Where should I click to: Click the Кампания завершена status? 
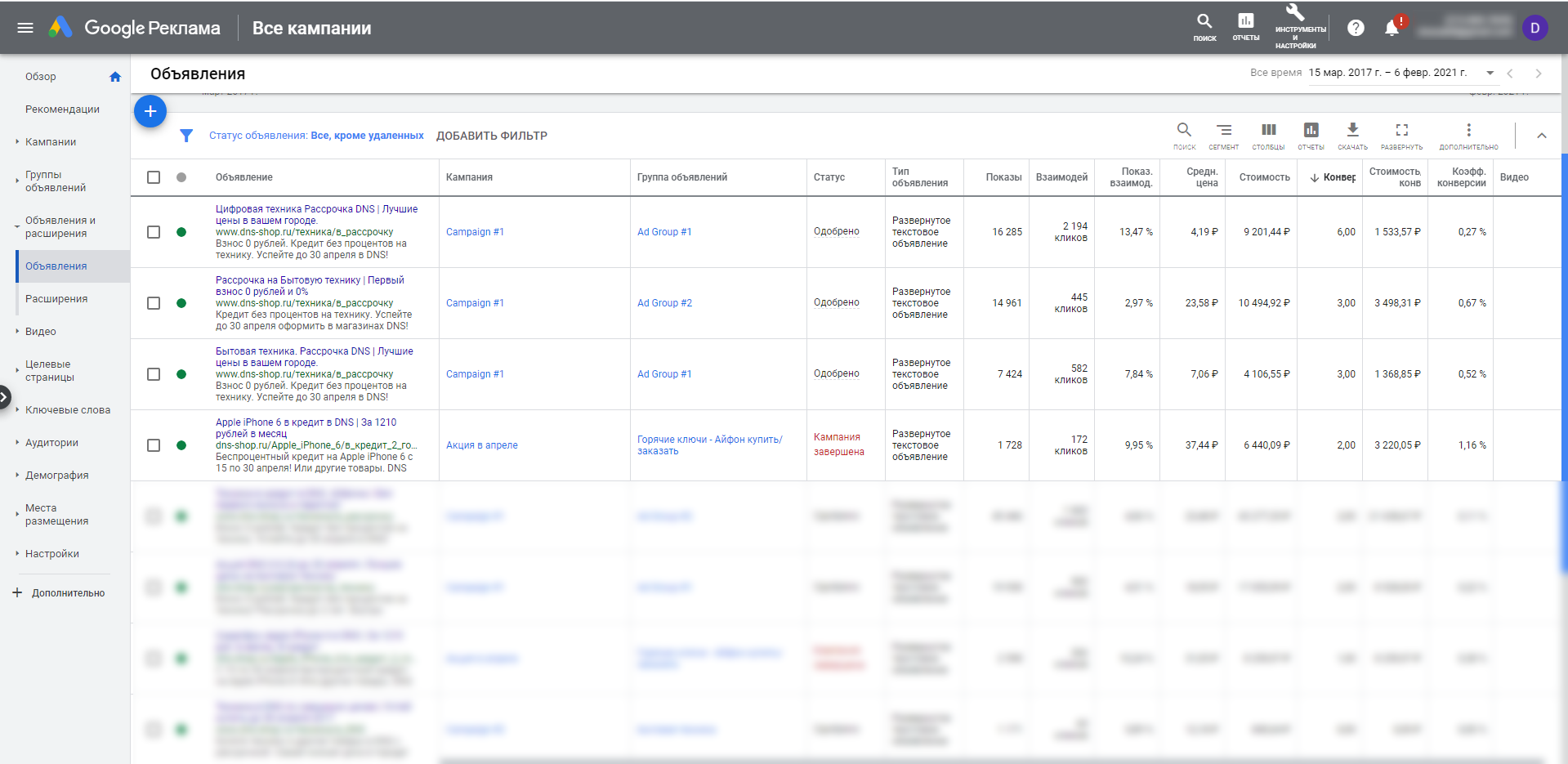[x=838, y=445]
